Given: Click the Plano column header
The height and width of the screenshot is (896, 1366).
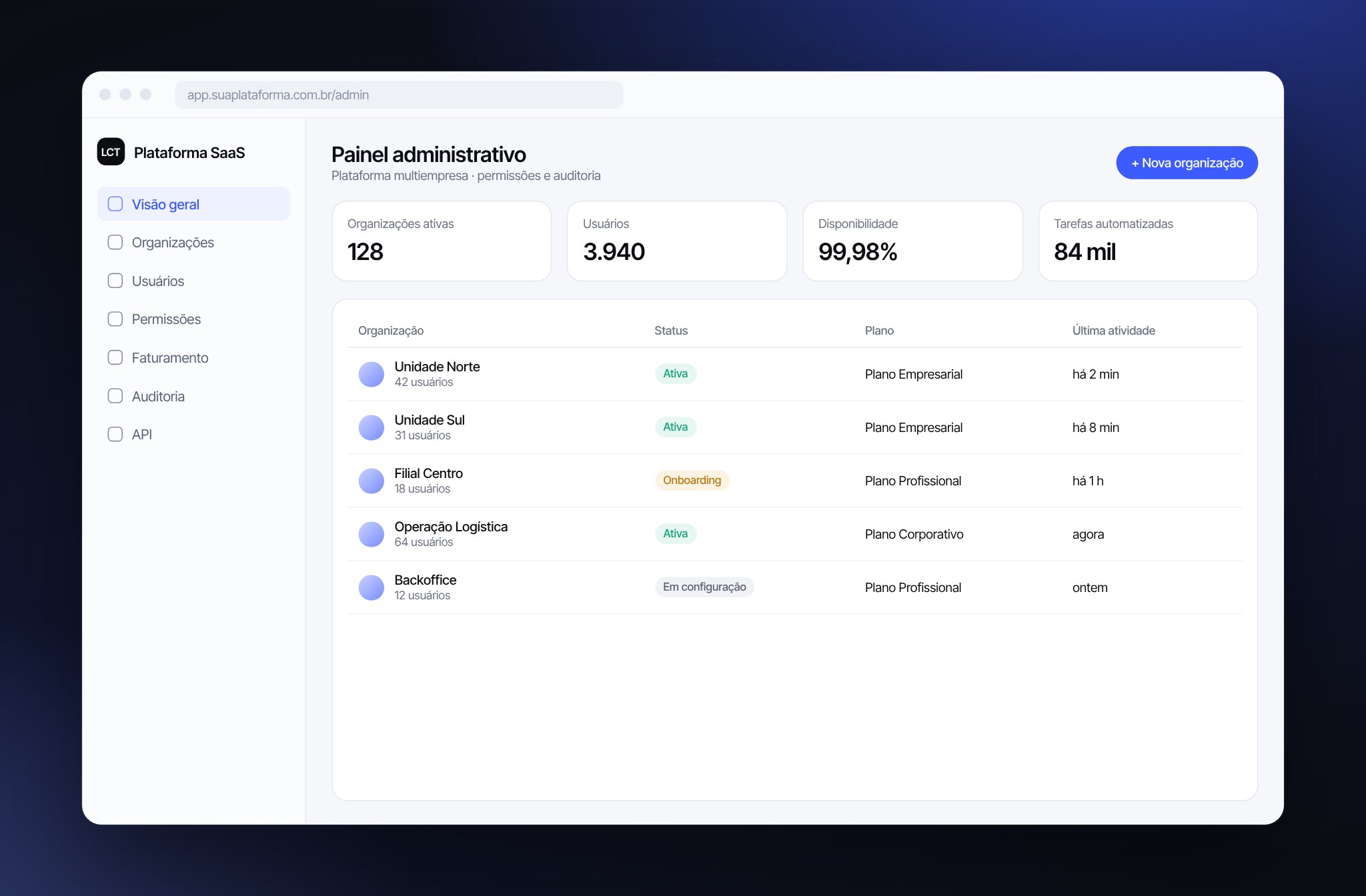Looking at the screenshot, I should 879,331.
